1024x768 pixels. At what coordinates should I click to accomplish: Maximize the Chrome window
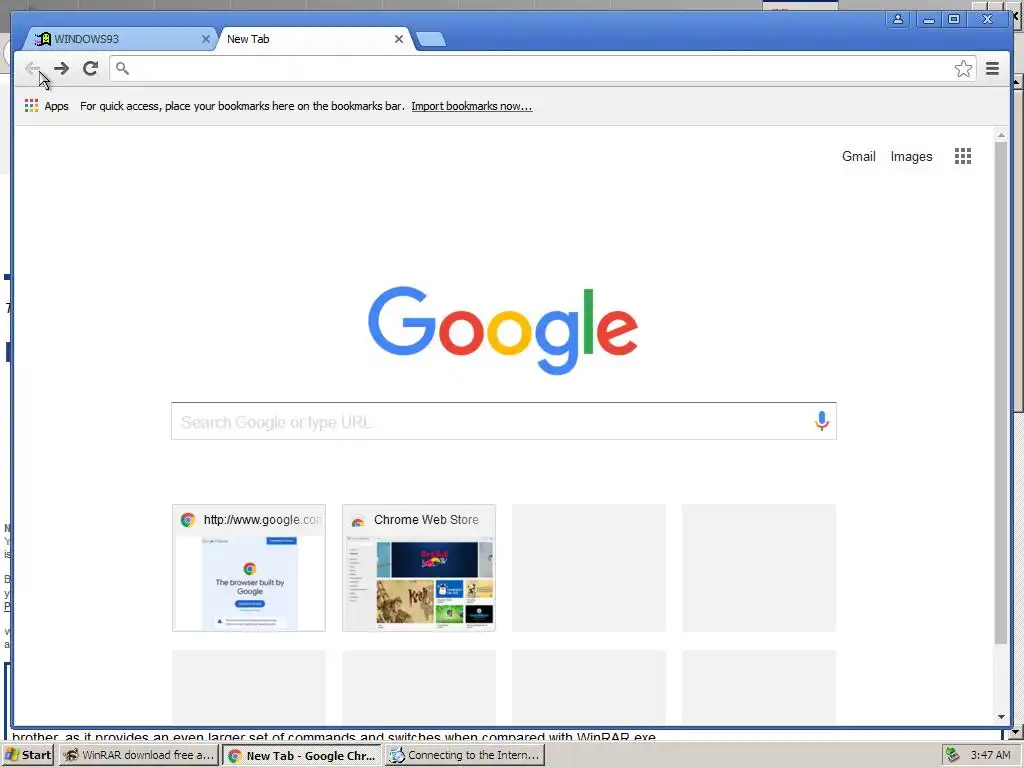click(x=954, y=19)
